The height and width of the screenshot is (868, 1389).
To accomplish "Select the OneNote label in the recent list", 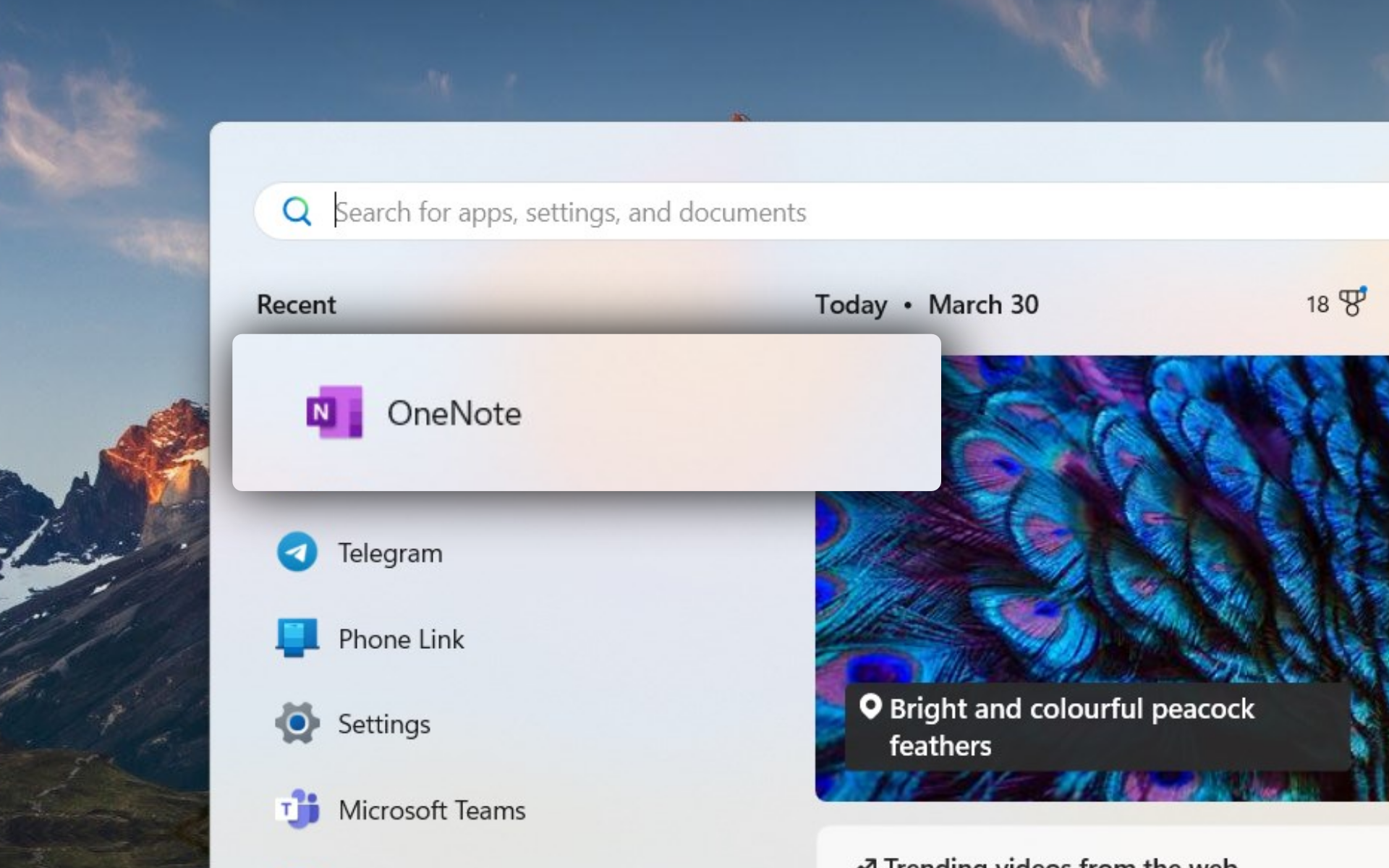I will pos(454,413).
